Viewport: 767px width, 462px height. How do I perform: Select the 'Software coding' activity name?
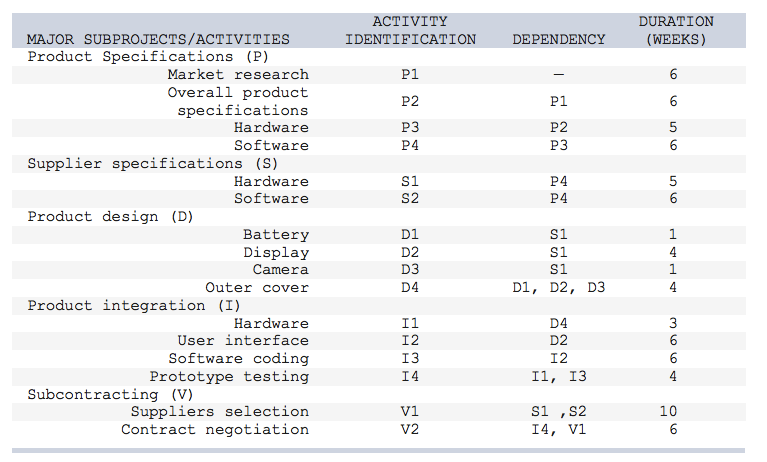[239, 359]
